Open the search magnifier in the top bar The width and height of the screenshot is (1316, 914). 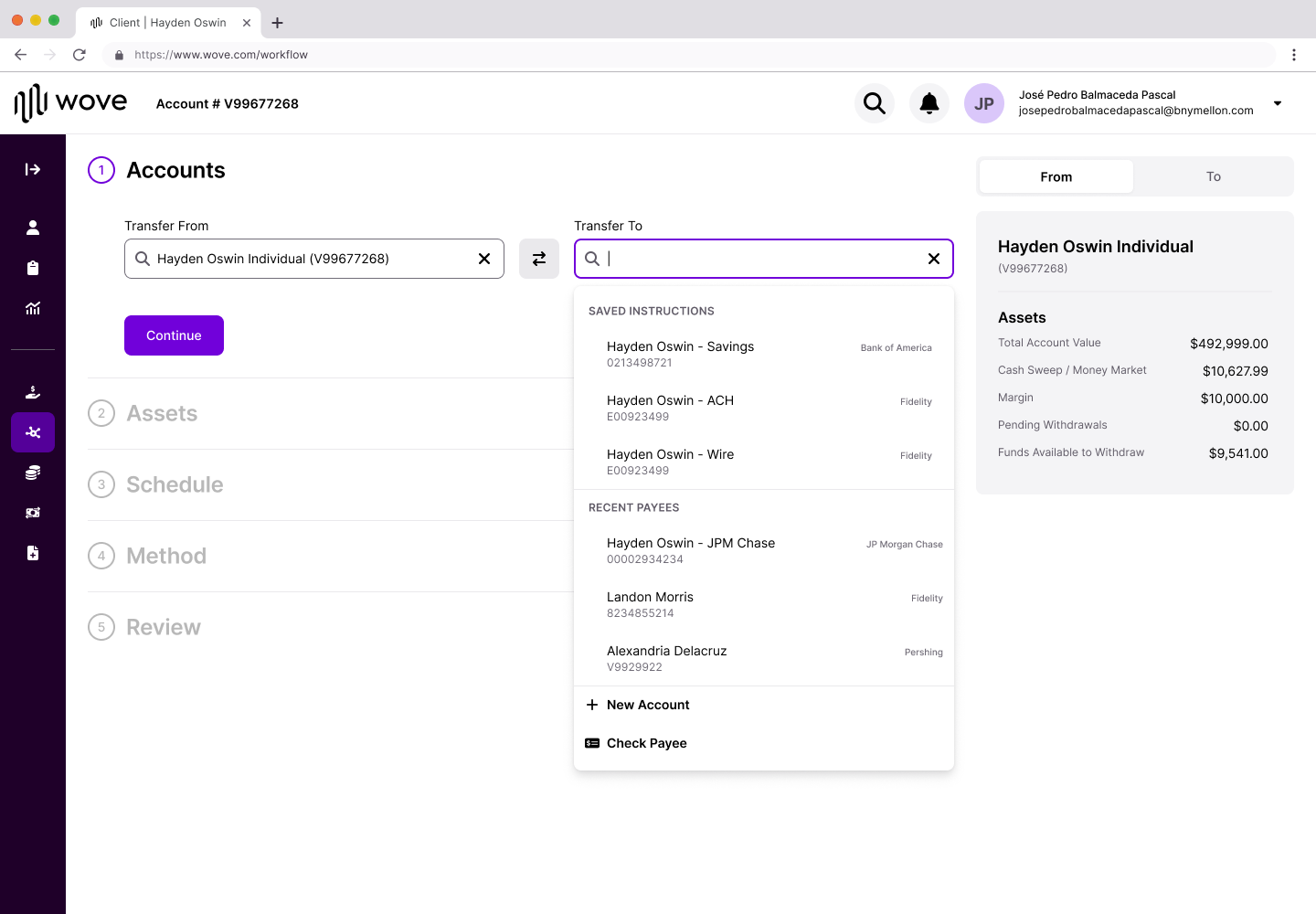point(874,103)
